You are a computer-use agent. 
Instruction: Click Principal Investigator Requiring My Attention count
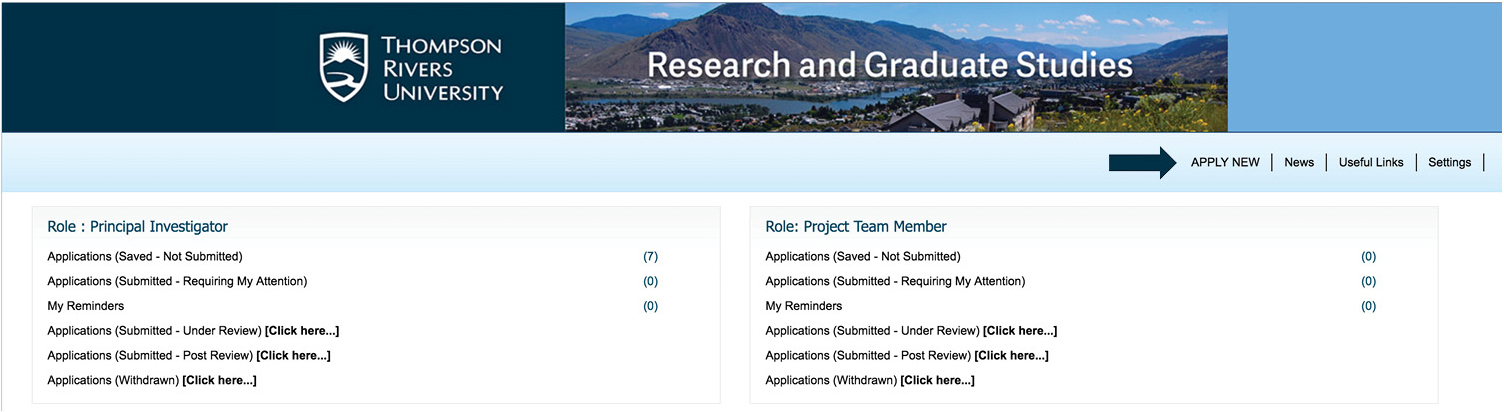[x=650, y=282]
